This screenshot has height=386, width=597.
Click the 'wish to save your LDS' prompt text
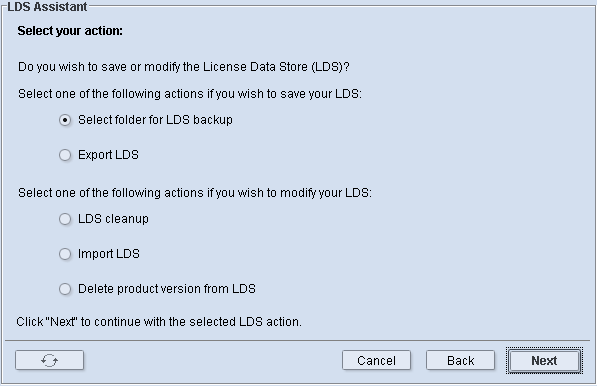point(190,94)
